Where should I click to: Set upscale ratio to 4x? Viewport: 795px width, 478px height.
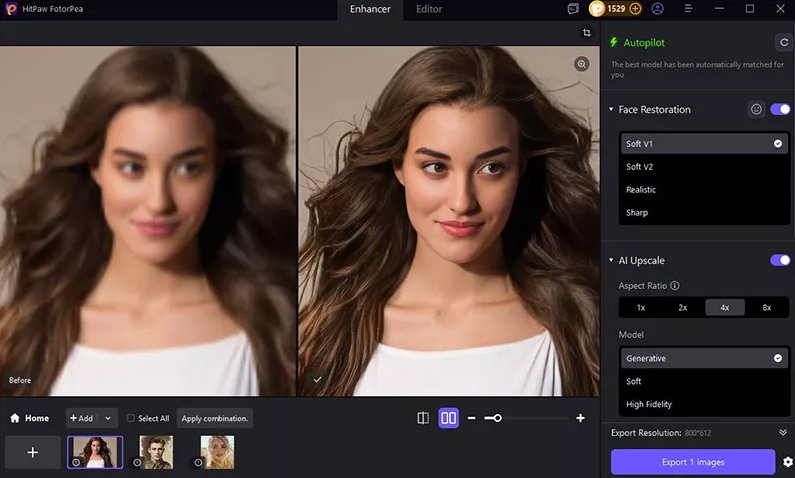[x=725, y=307]
